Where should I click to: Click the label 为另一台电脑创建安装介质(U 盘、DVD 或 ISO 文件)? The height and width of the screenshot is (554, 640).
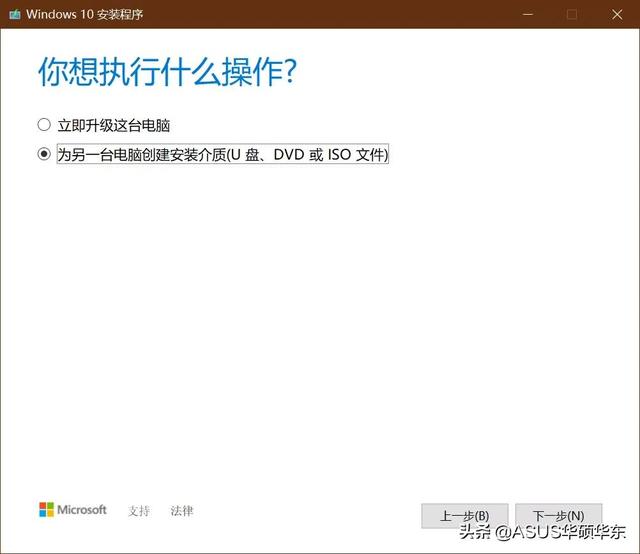point(223,154)
